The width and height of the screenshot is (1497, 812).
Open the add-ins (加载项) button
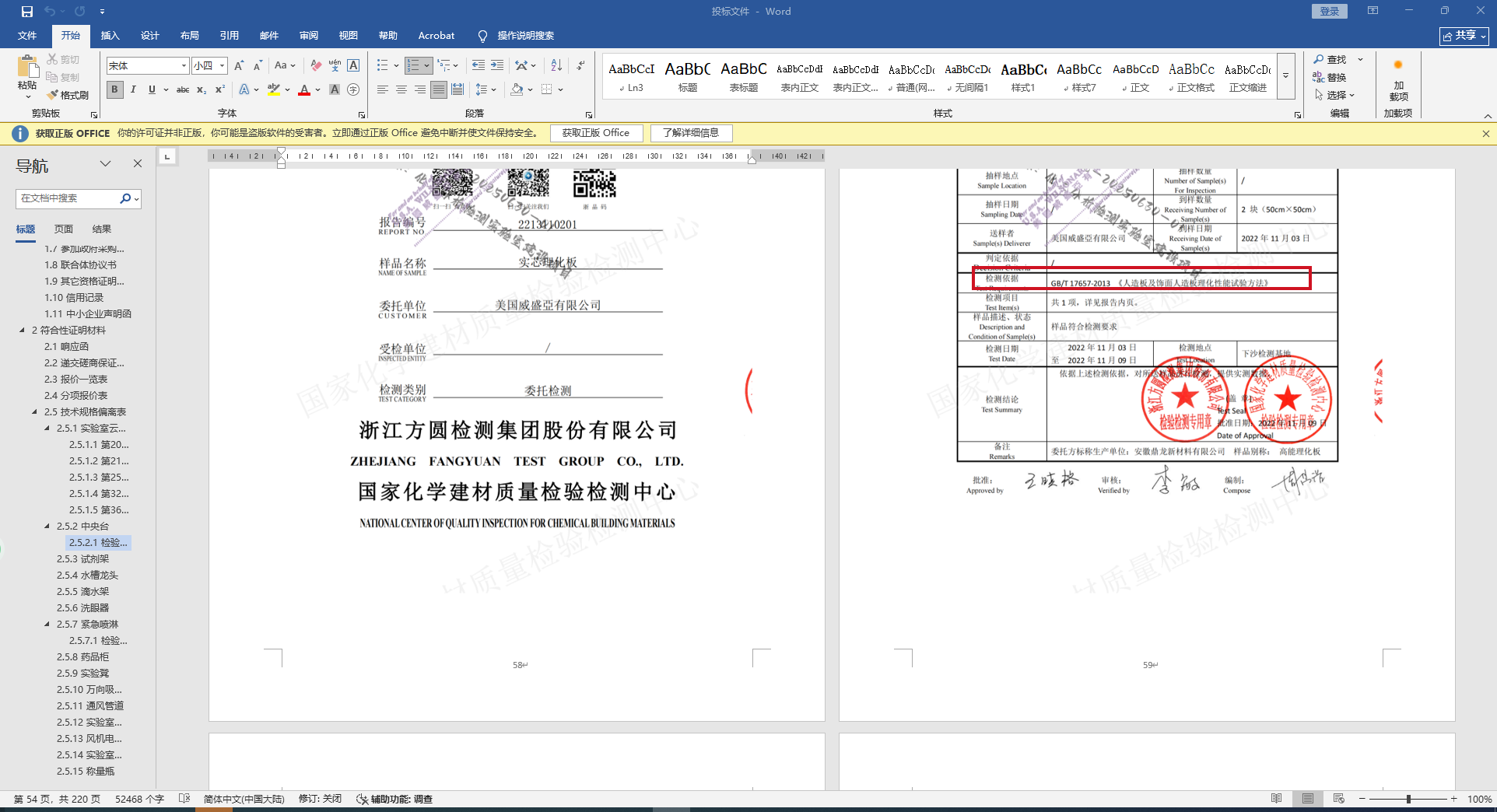[x=1398, y=81]
